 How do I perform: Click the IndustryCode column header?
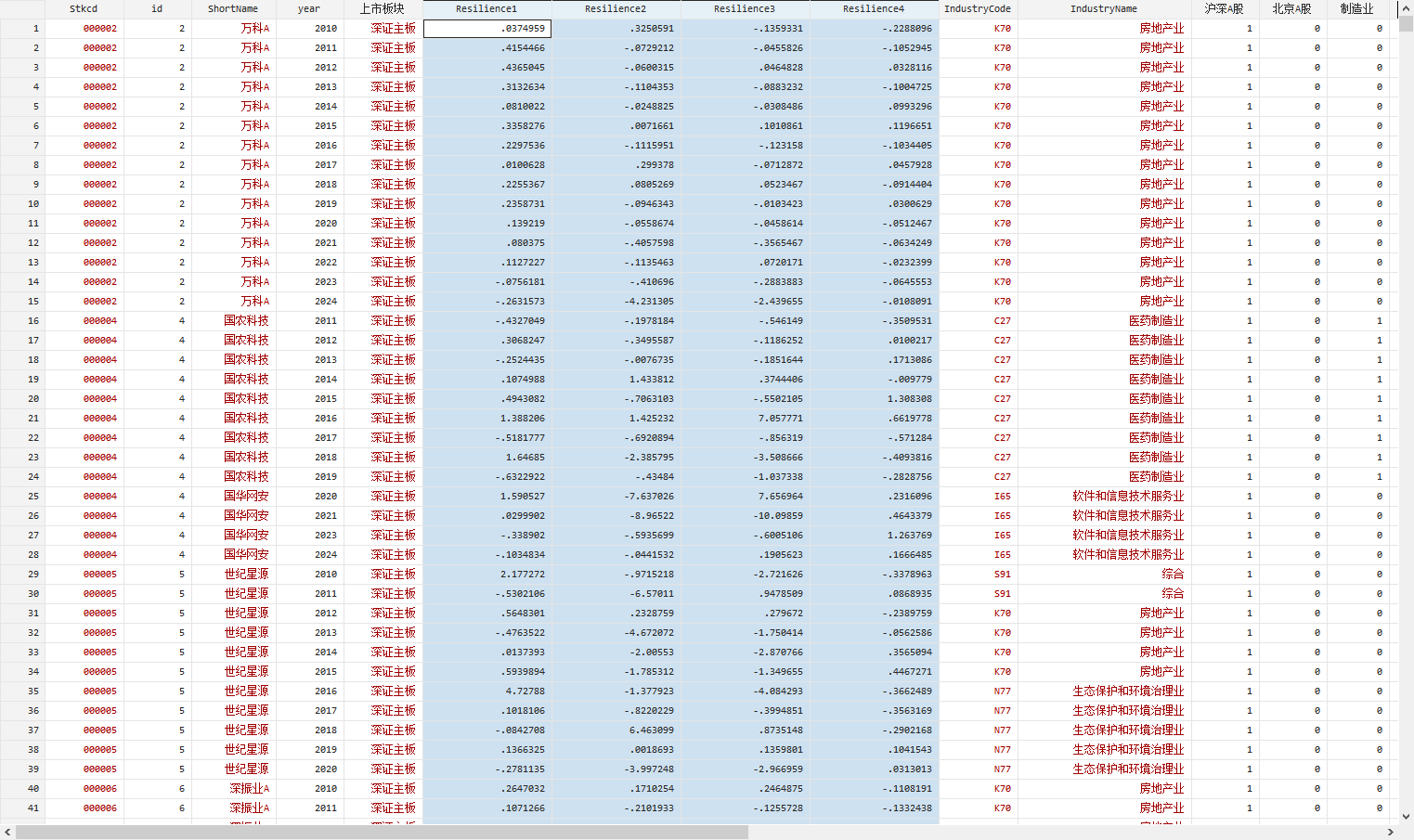(x=978, y=8)
